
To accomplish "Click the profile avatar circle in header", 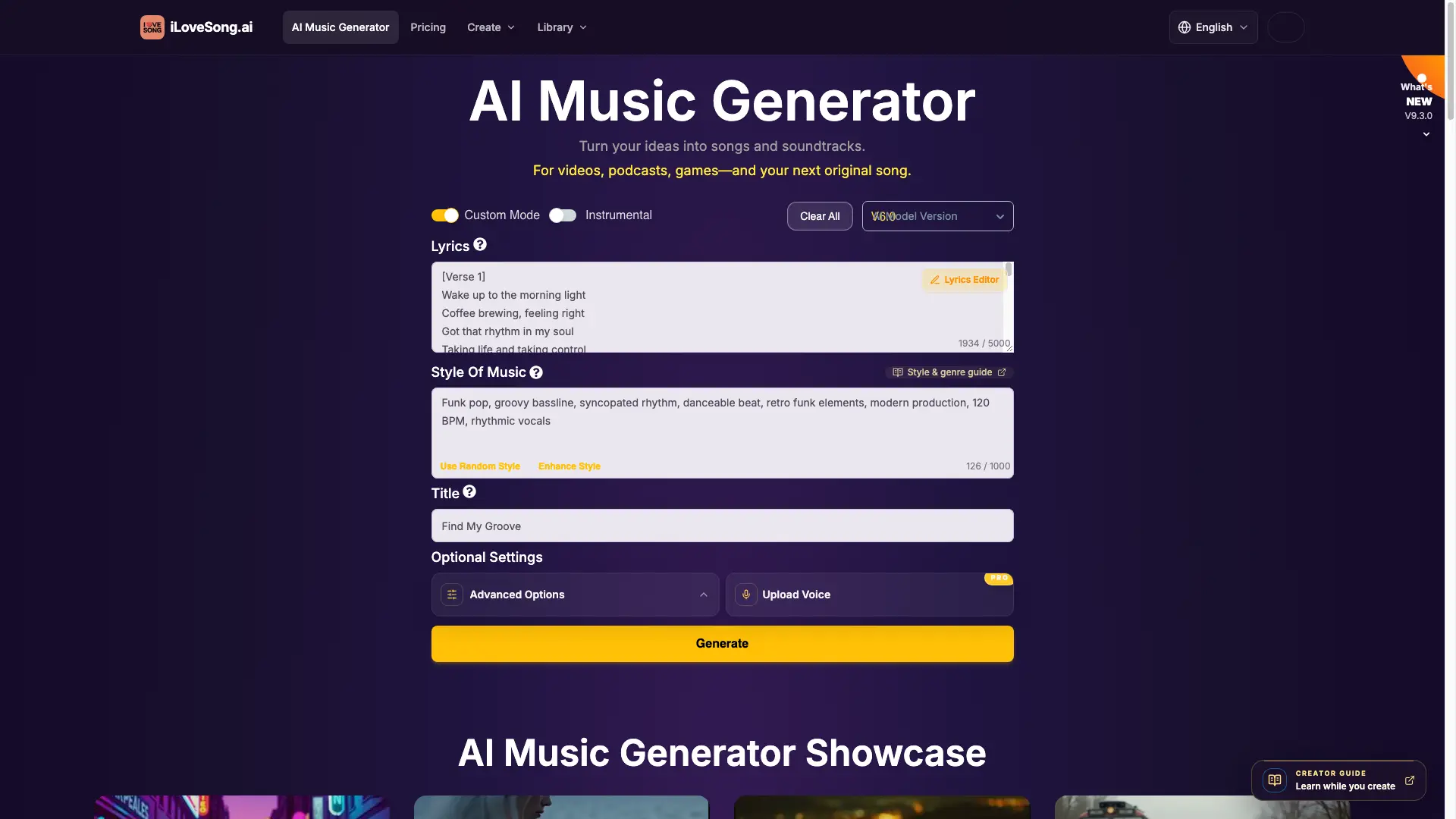I will (x=1286, y=27).
